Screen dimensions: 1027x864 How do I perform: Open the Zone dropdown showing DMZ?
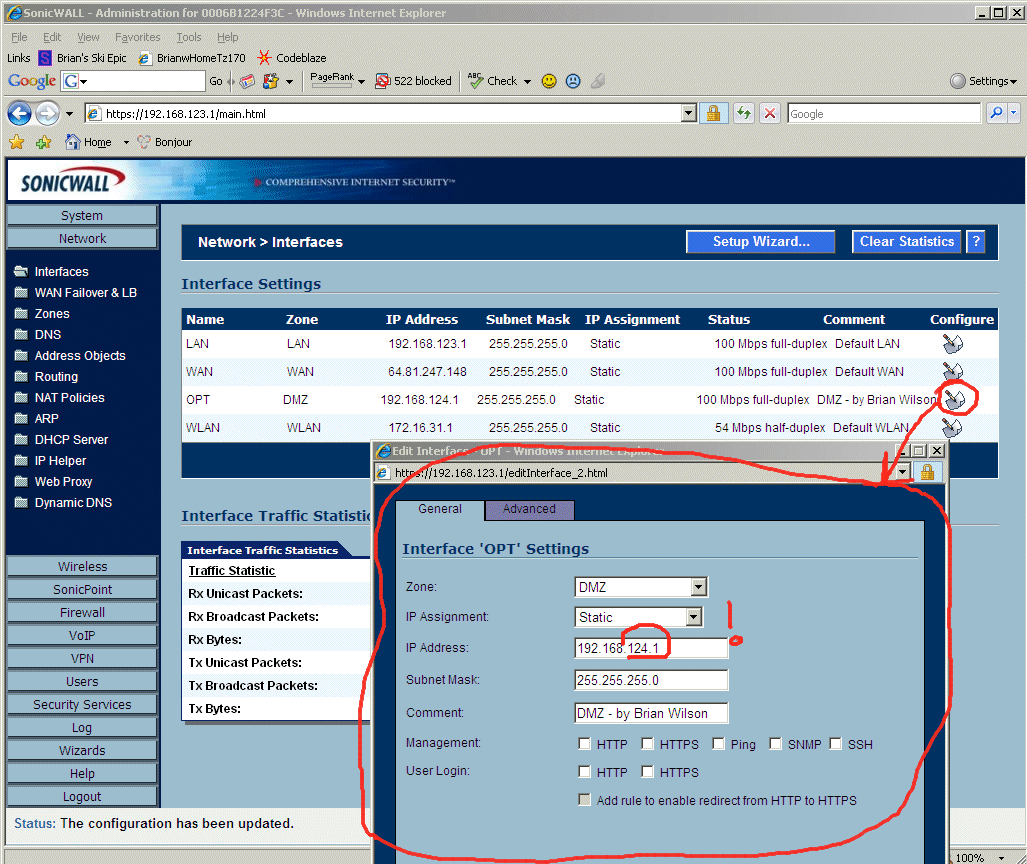click(699, 587)
